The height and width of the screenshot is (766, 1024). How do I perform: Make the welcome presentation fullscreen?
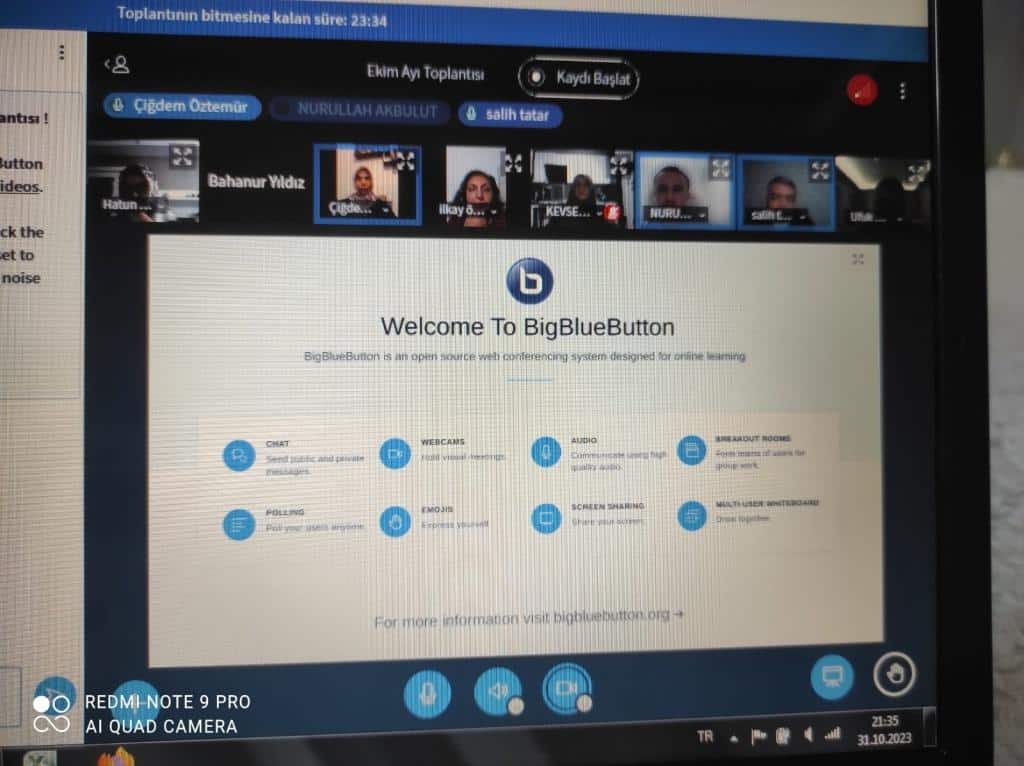pos(858,259)
